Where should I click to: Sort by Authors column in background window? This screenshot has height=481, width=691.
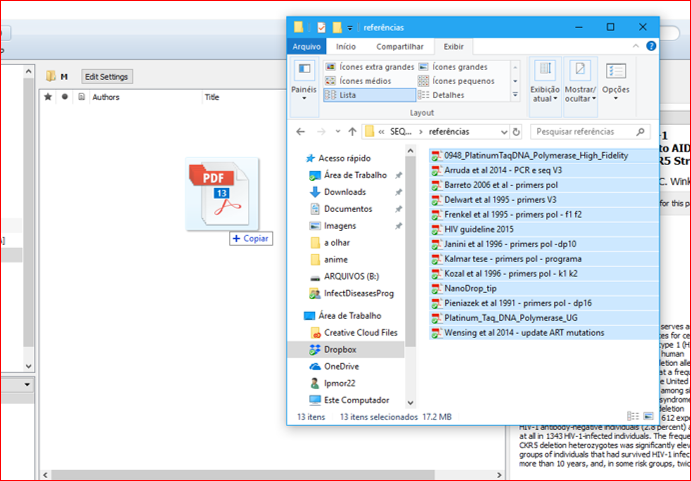(106, 97)
